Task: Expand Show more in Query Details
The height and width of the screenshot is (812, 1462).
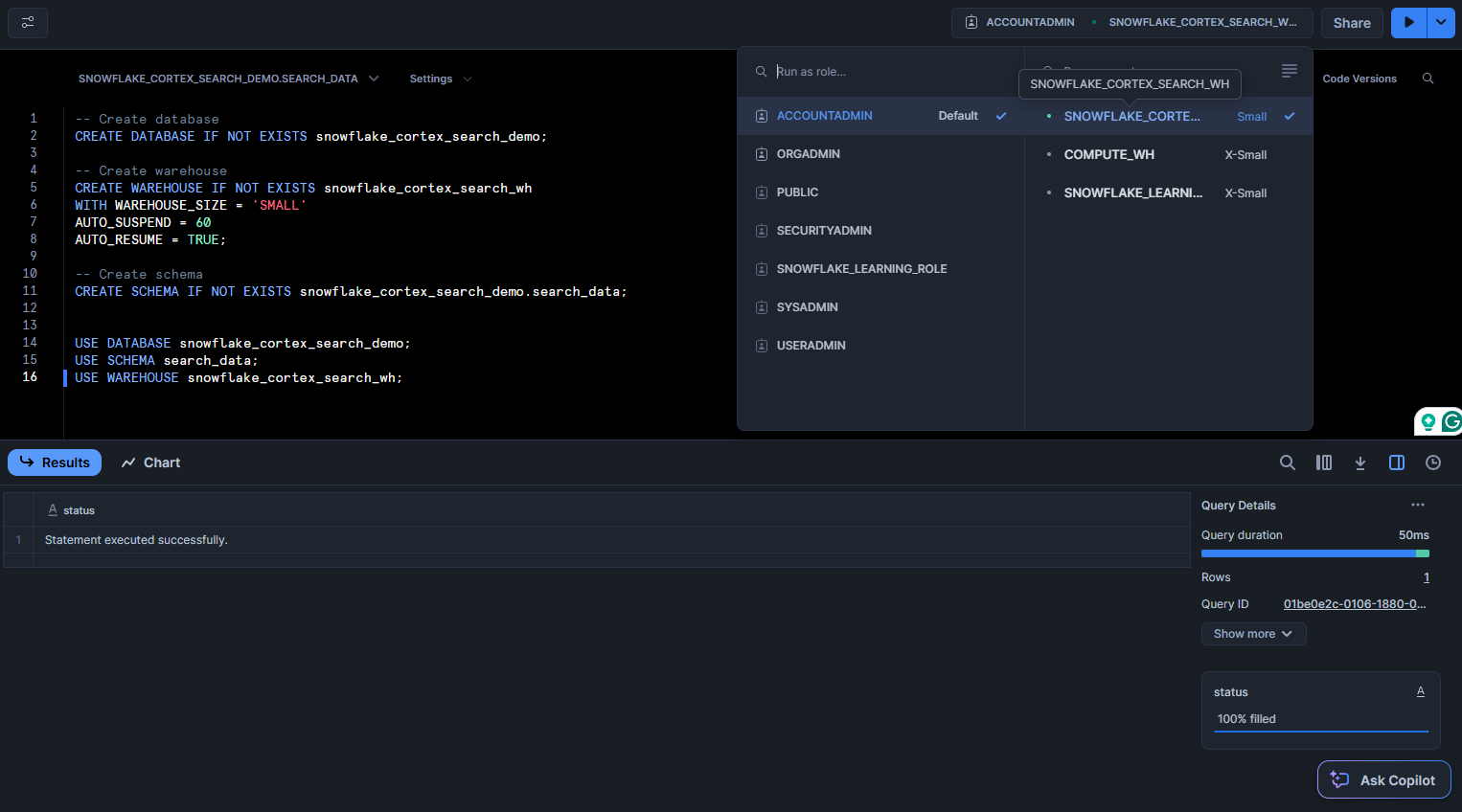Action: click(1253, 633)
